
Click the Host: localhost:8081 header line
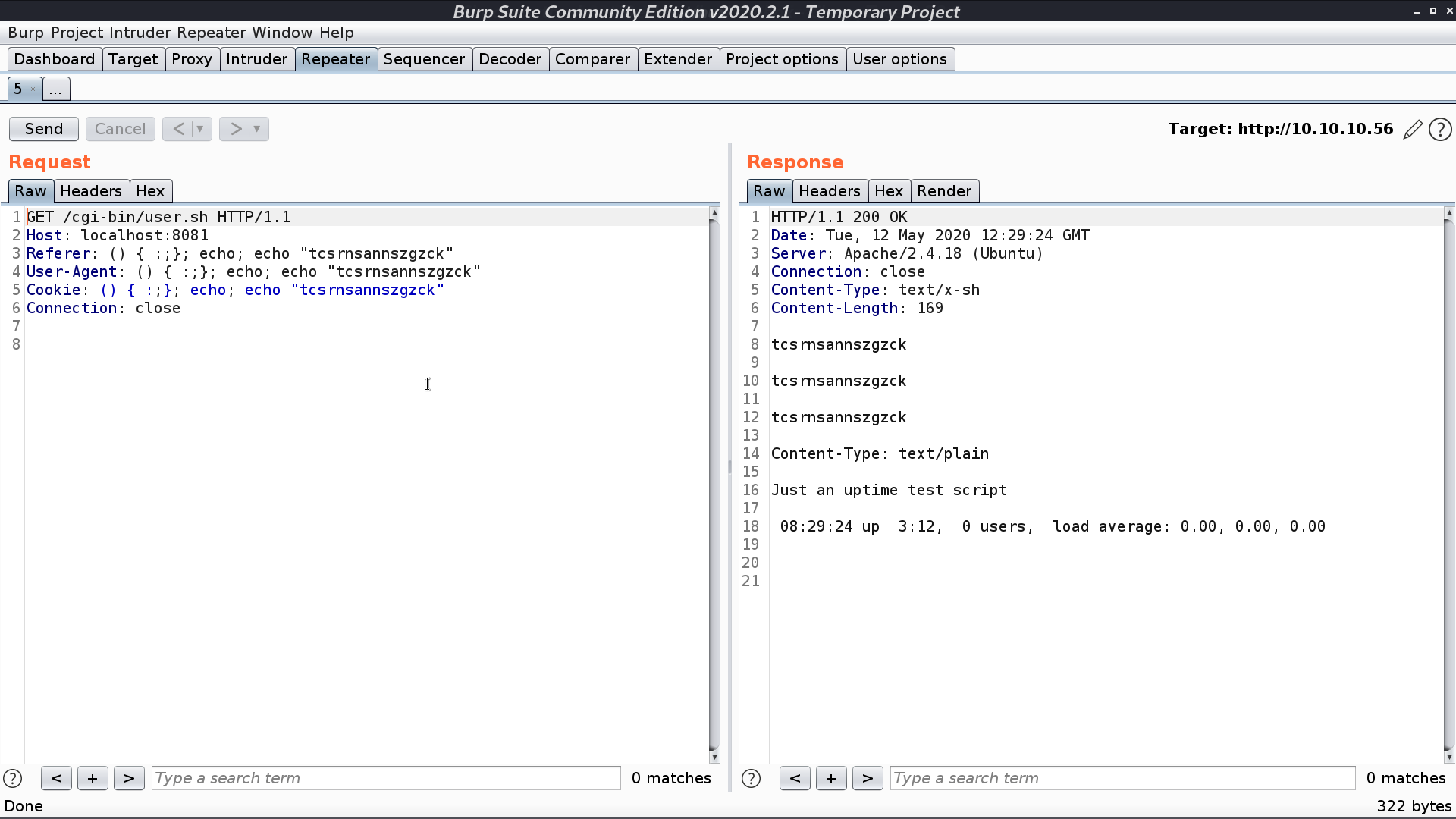(118, 235)
